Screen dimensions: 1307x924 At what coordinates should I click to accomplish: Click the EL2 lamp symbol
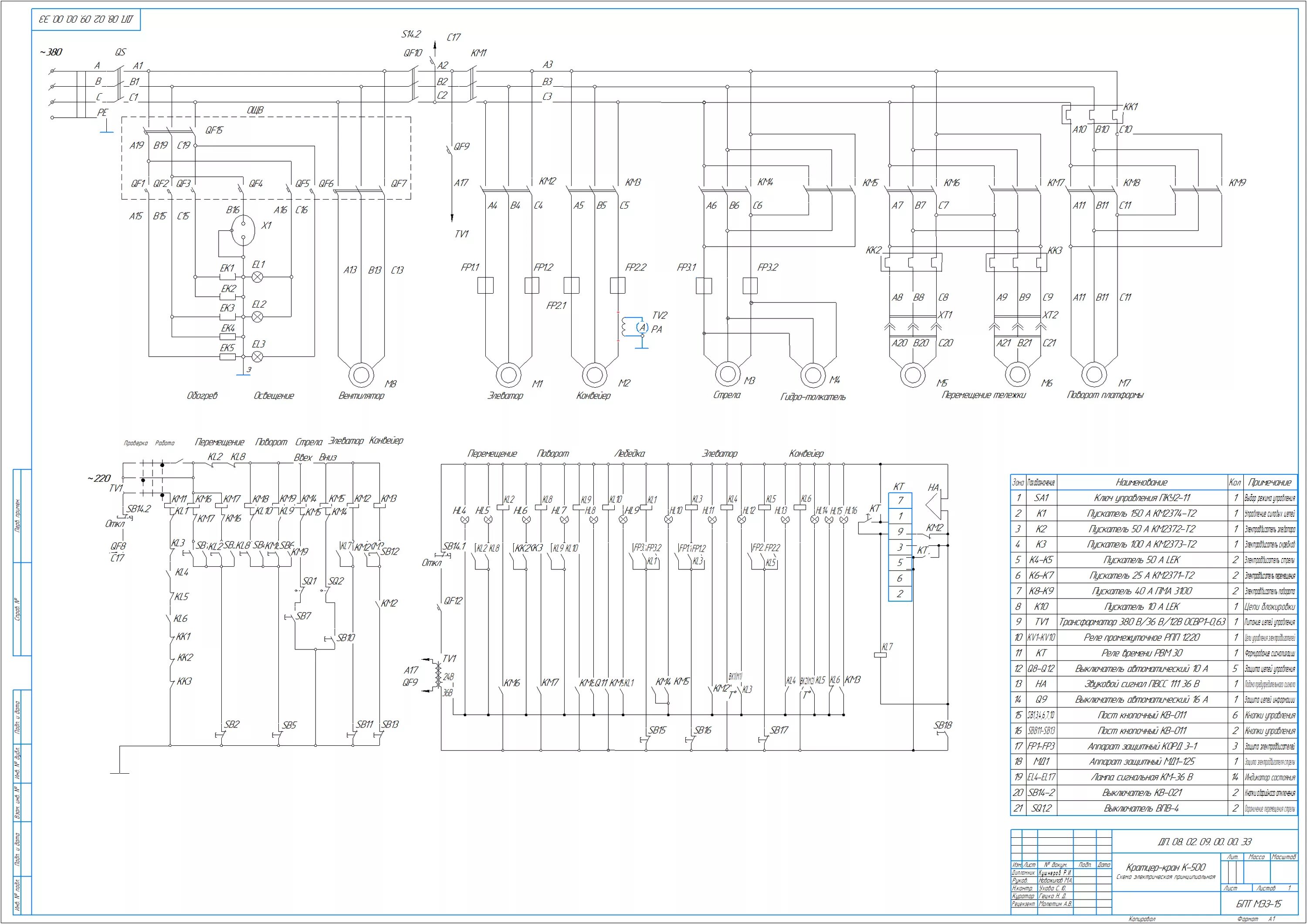(x=257, y=317)
